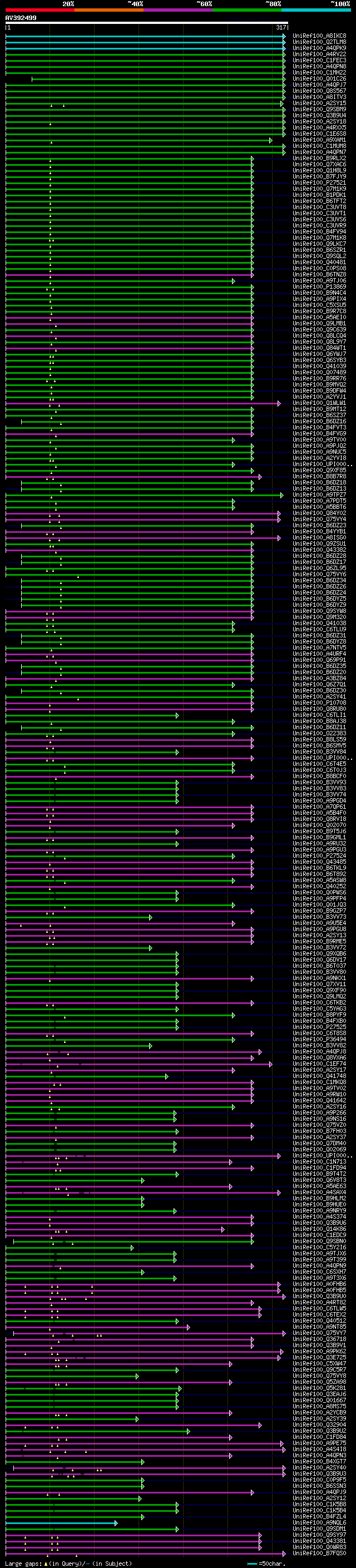
Task: Select the UniRef100_Q01667 label
Action: coord(319,1400)
